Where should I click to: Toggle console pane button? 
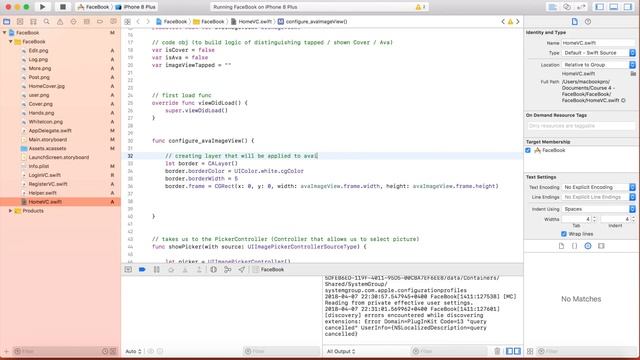[517, 351]
